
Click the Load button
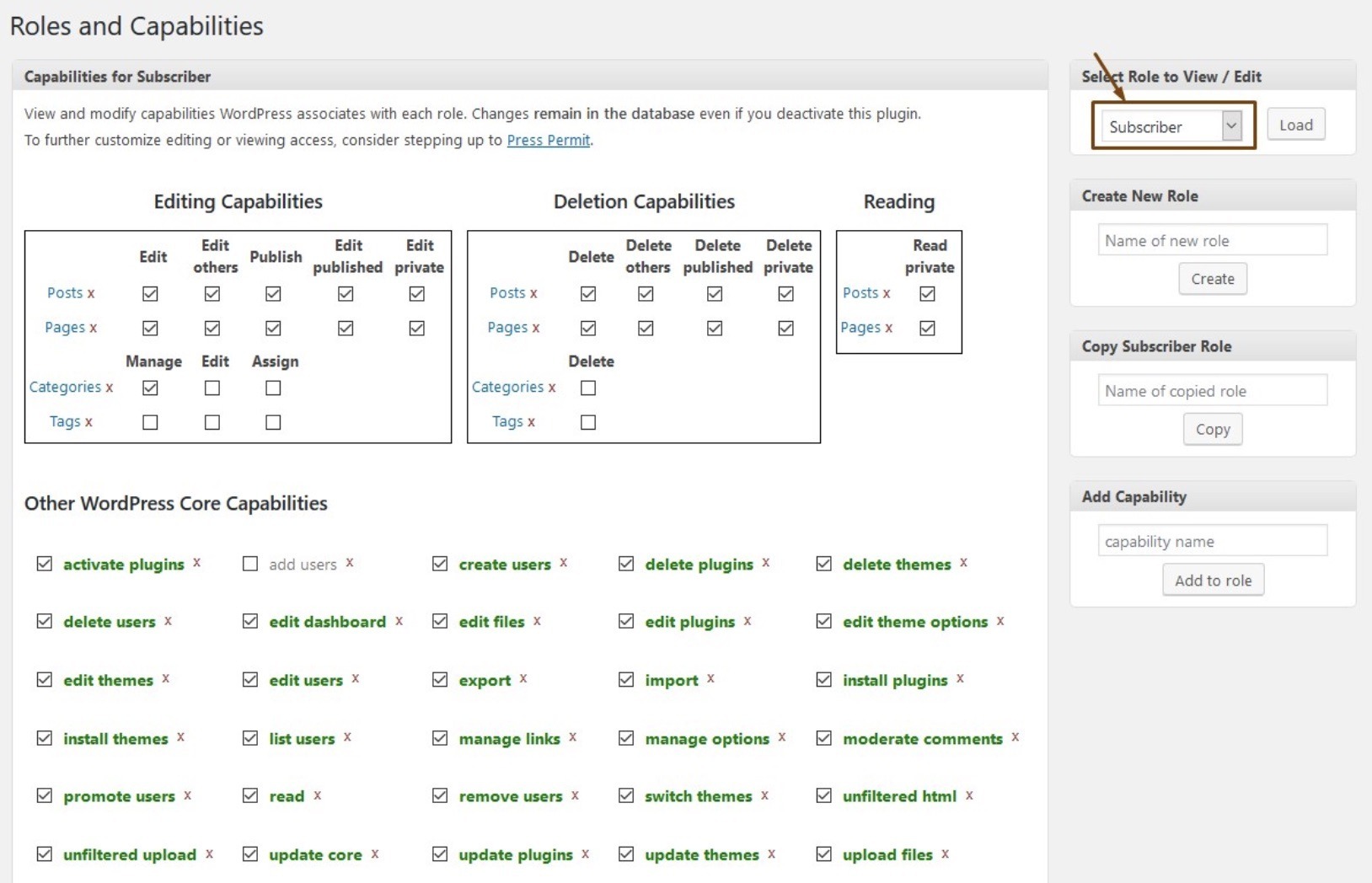point(1296,125)
